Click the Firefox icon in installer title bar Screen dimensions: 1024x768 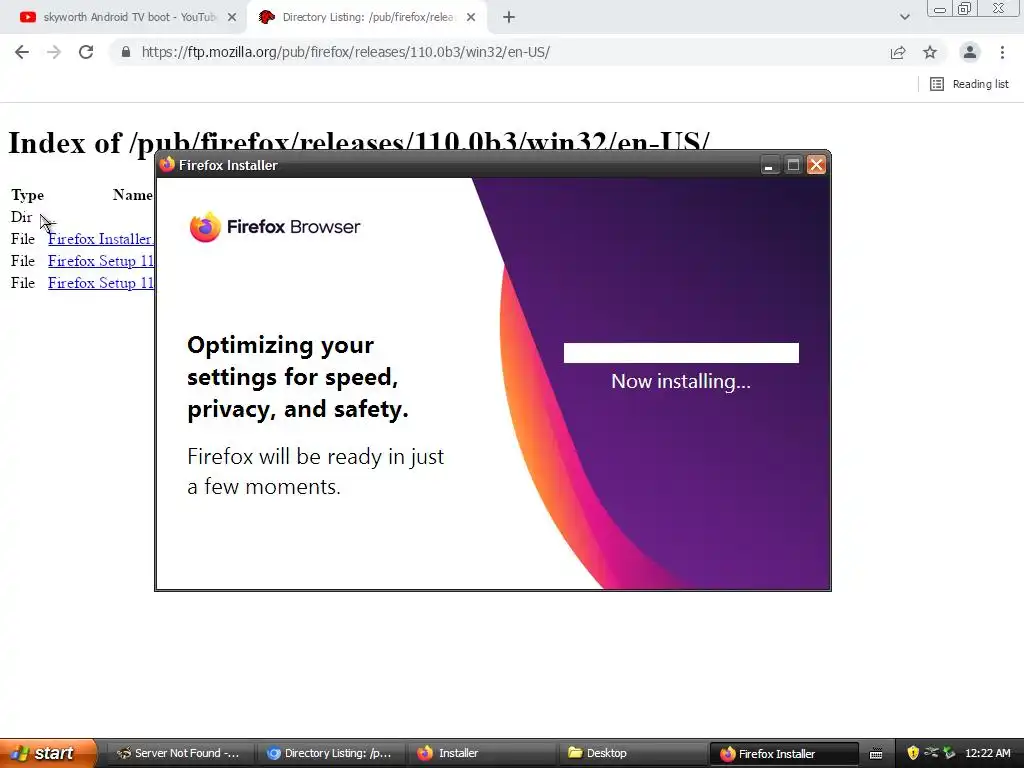pyautogui.click(x=167, y=165)
